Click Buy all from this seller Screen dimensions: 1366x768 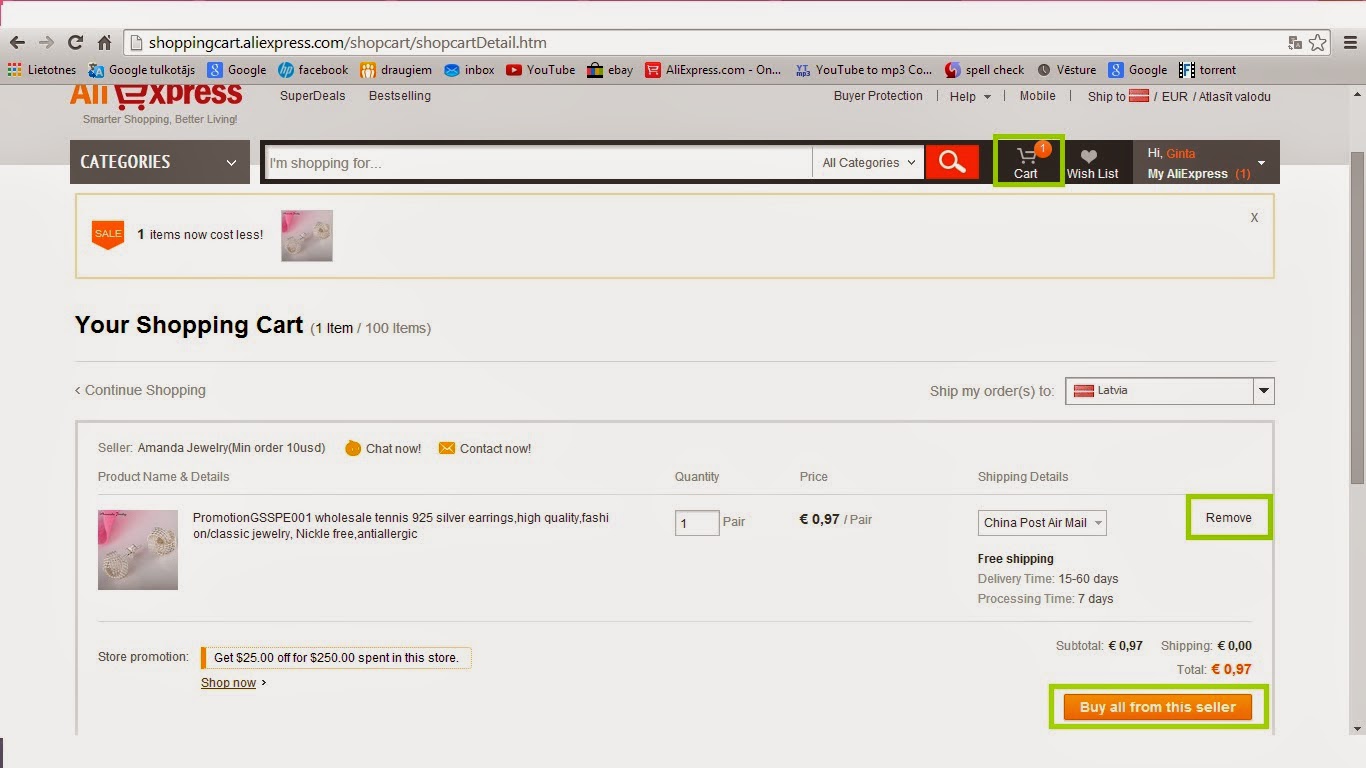(x=1158, y=707)
